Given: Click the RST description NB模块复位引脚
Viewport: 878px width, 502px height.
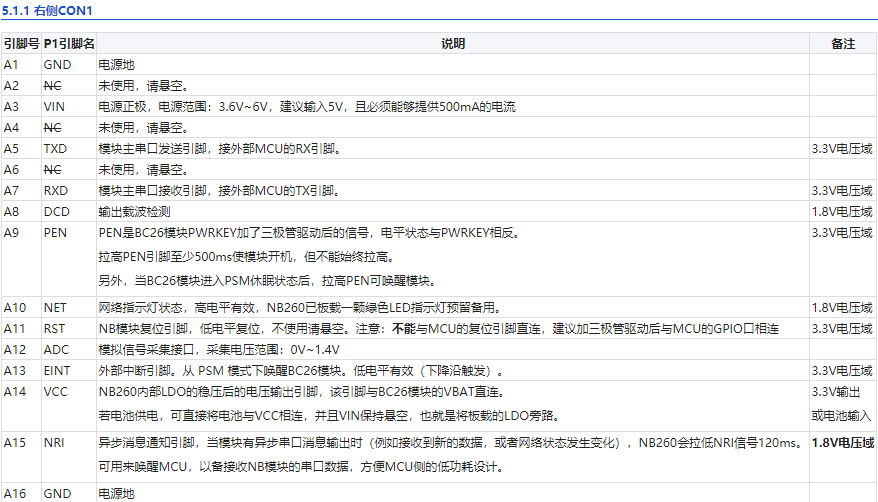Looking at the screenshot, I should [x=438, y=329].
